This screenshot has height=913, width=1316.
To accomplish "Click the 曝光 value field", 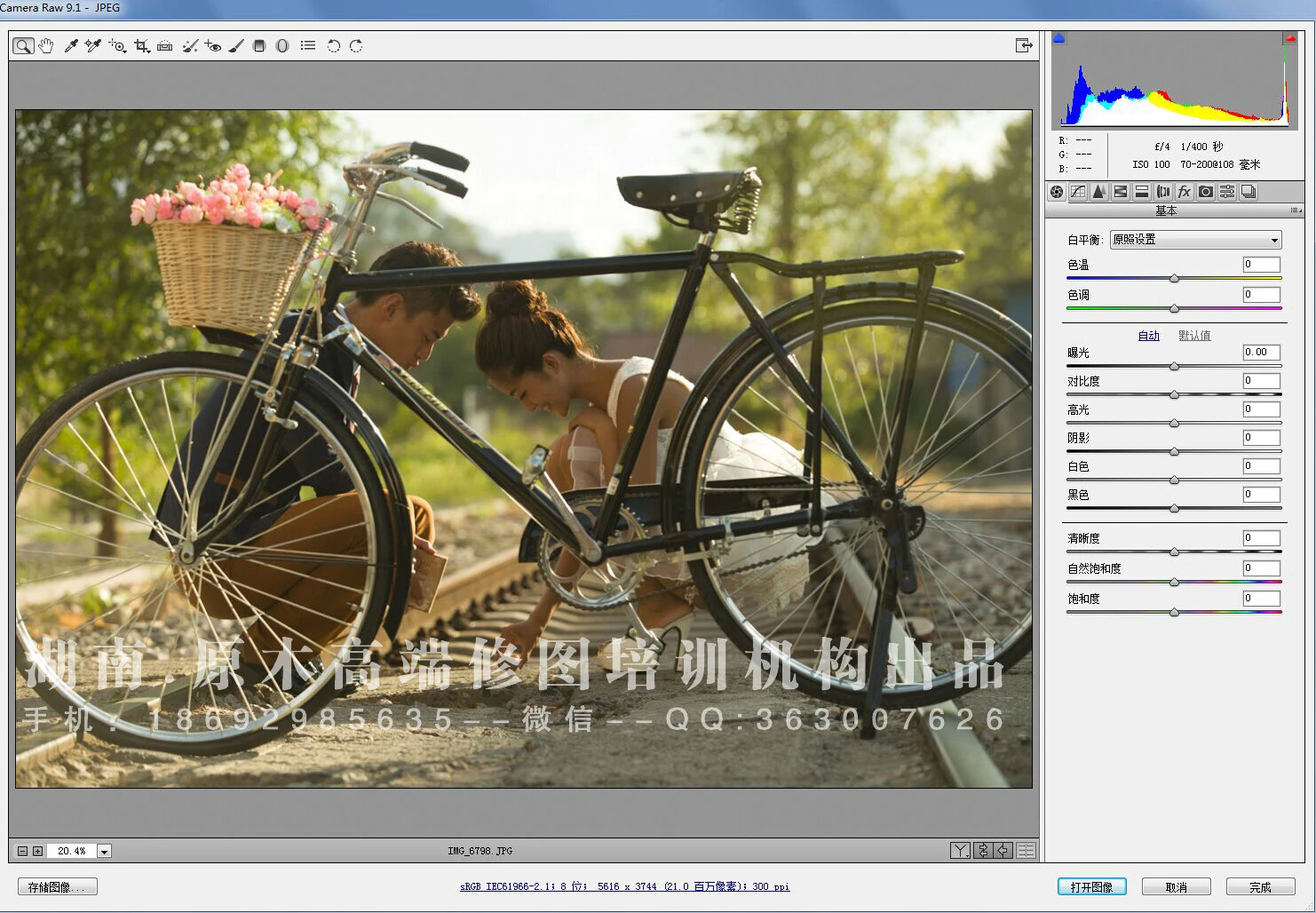I will click(x=1261, y=353).
